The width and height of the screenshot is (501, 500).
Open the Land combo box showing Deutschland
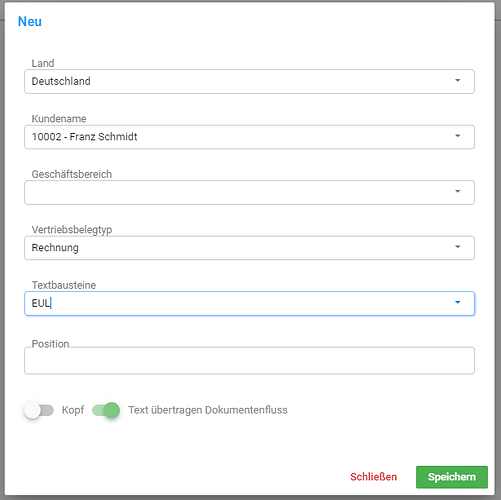(249, 81)
